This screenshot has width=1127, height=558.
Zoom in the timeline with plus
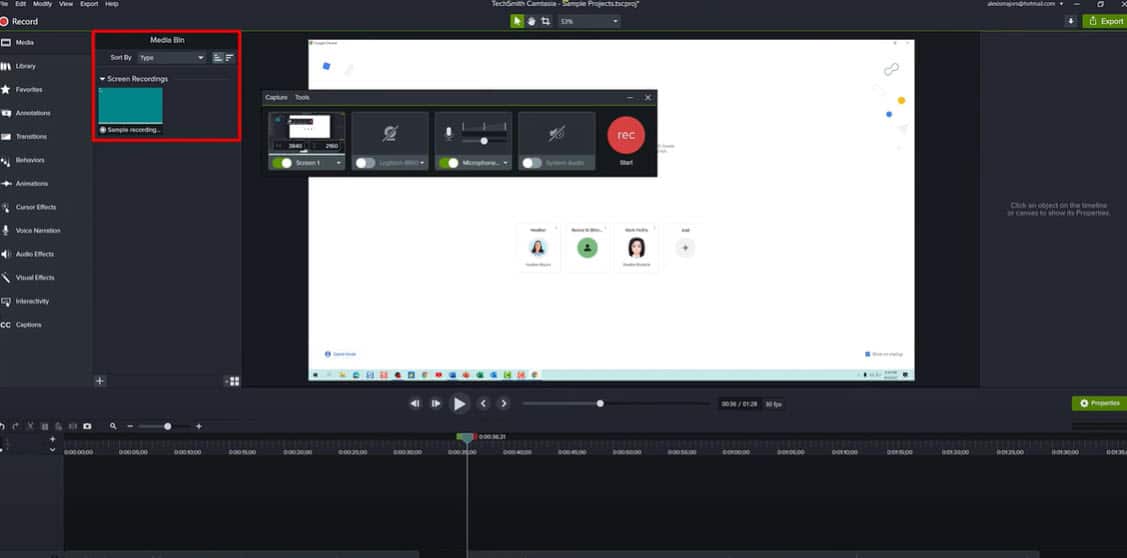tap(199, 426)
